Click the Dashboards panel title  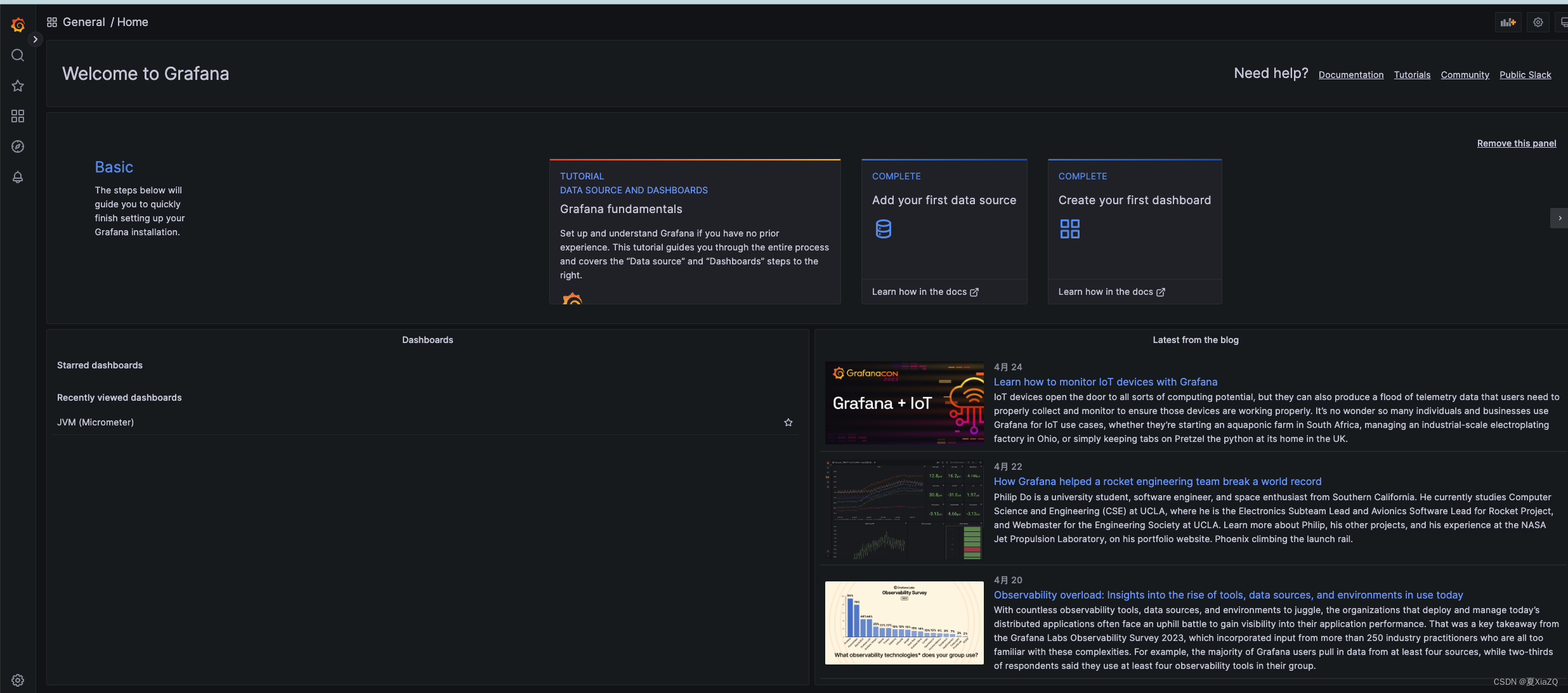(x=428, y=340)
